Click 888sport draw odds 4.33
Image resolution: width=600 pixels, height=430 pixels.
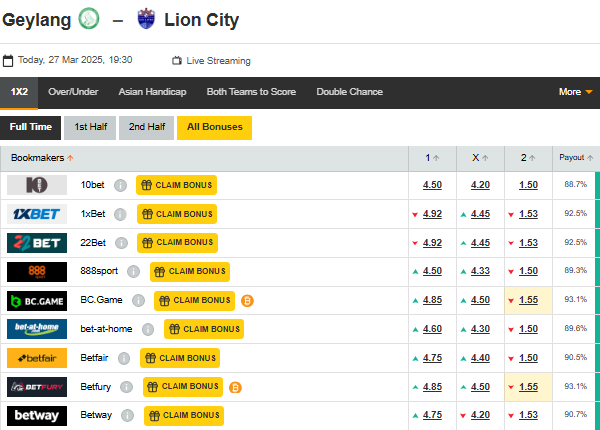pyautogui.click(x=480, y=271)
